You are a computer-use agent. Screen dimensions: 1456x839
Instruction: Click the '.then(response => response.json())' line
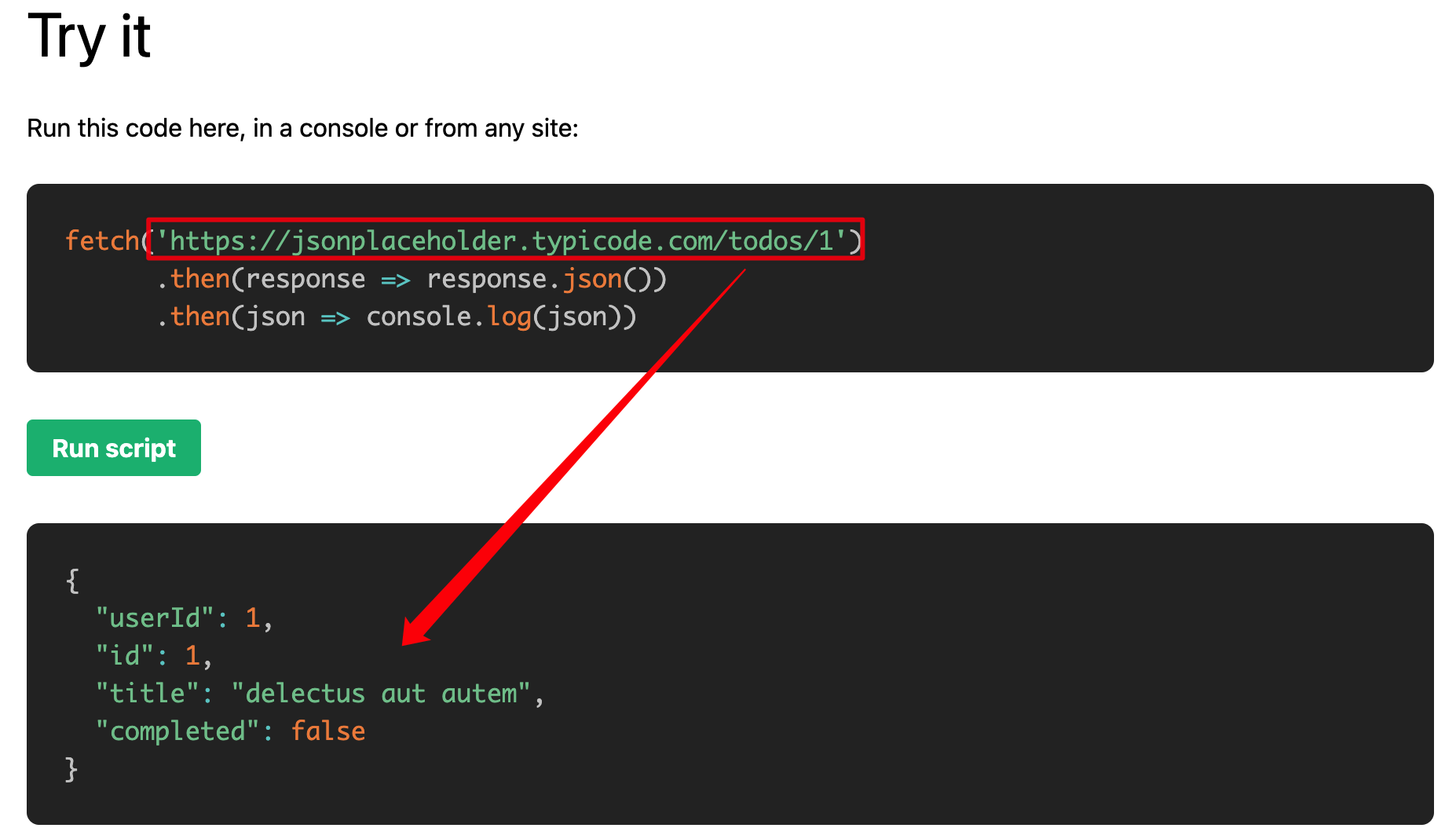412,279
